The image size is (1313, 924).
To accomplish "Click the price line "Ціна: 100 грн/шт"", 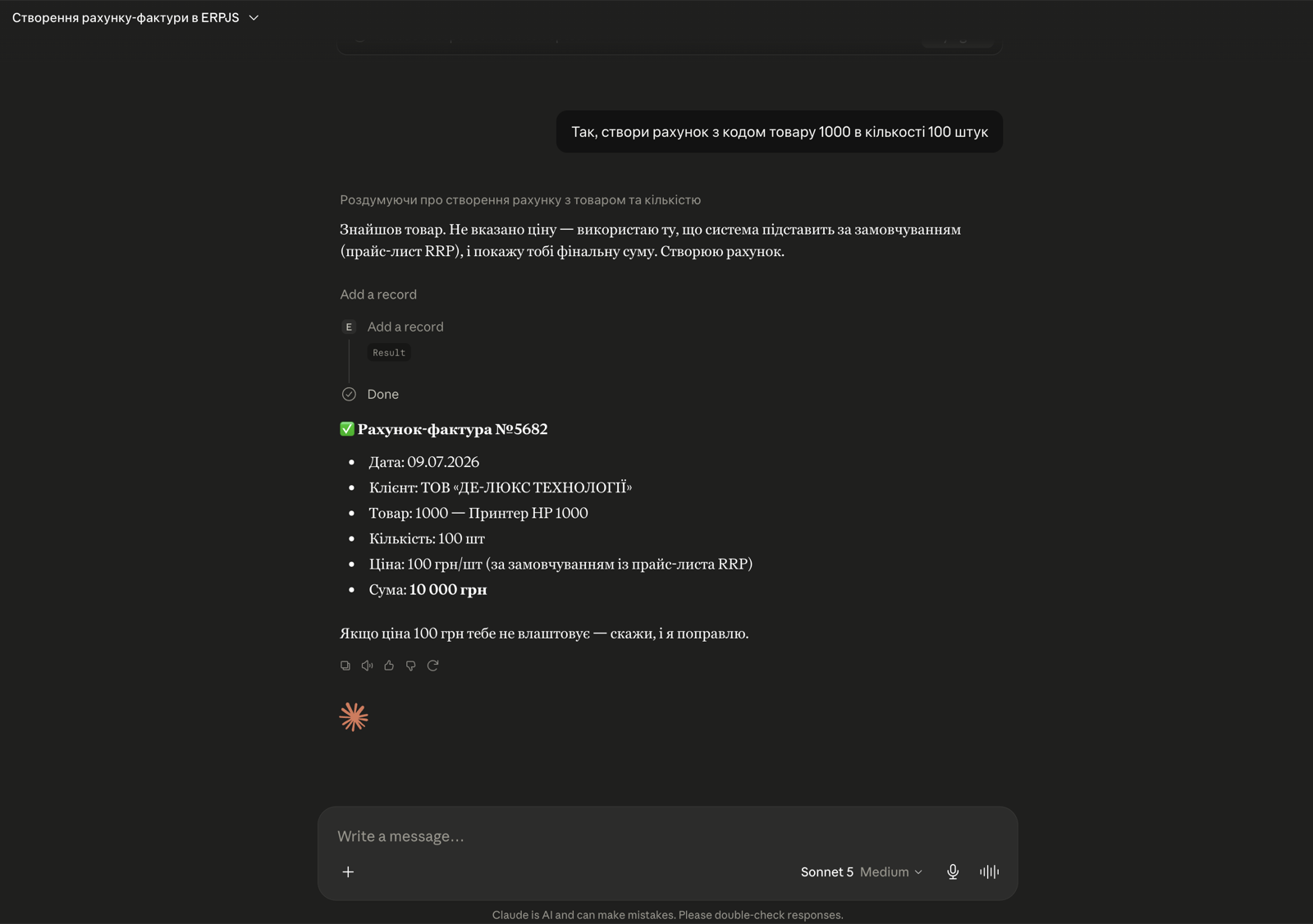I will pyautogui.click(x=425, y=564).
